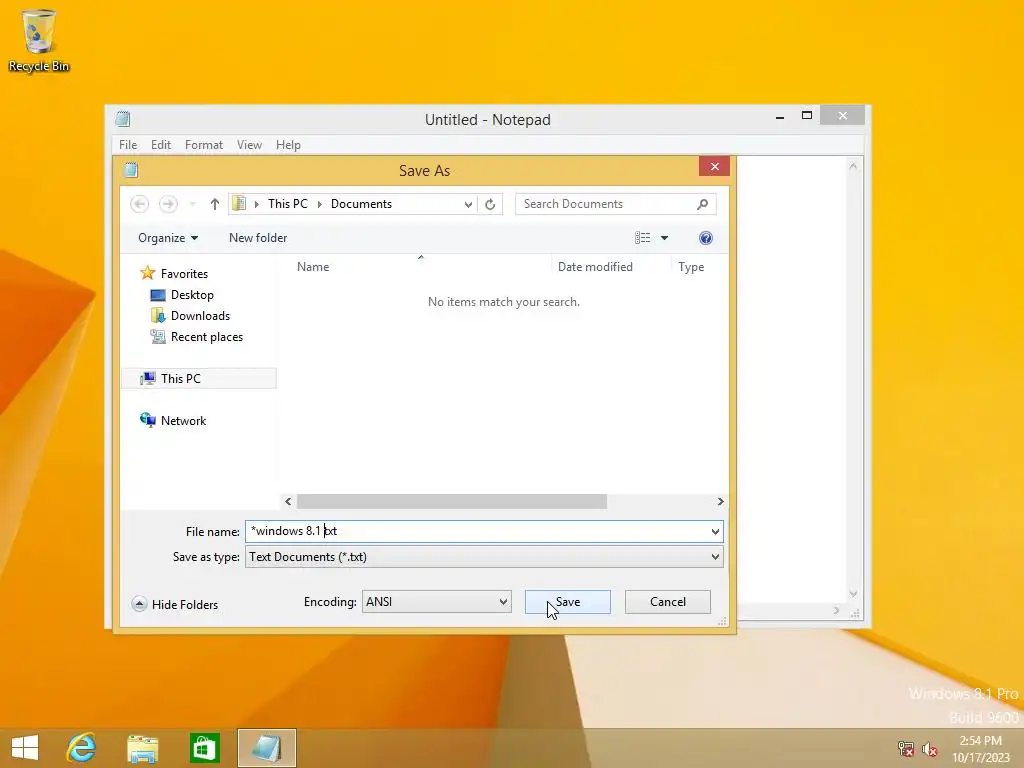Click in the File name field
This screenshot has width=1024, height=768.
click(484, 531)
